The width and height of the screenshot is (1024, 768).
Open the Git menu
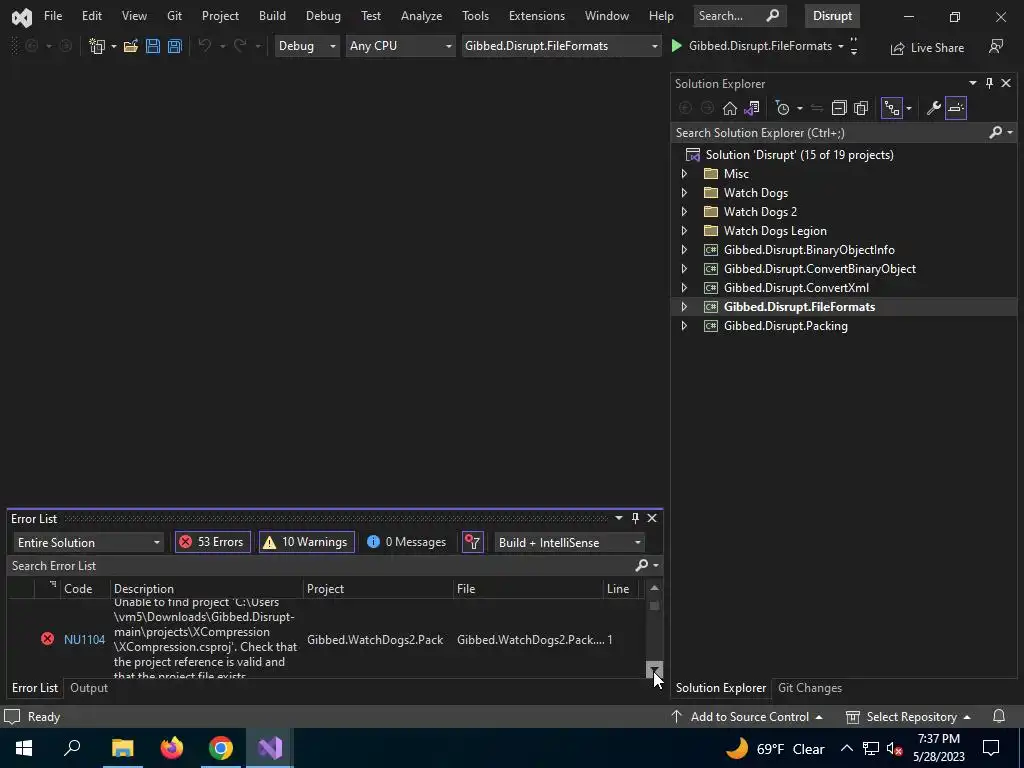(174, 16)
